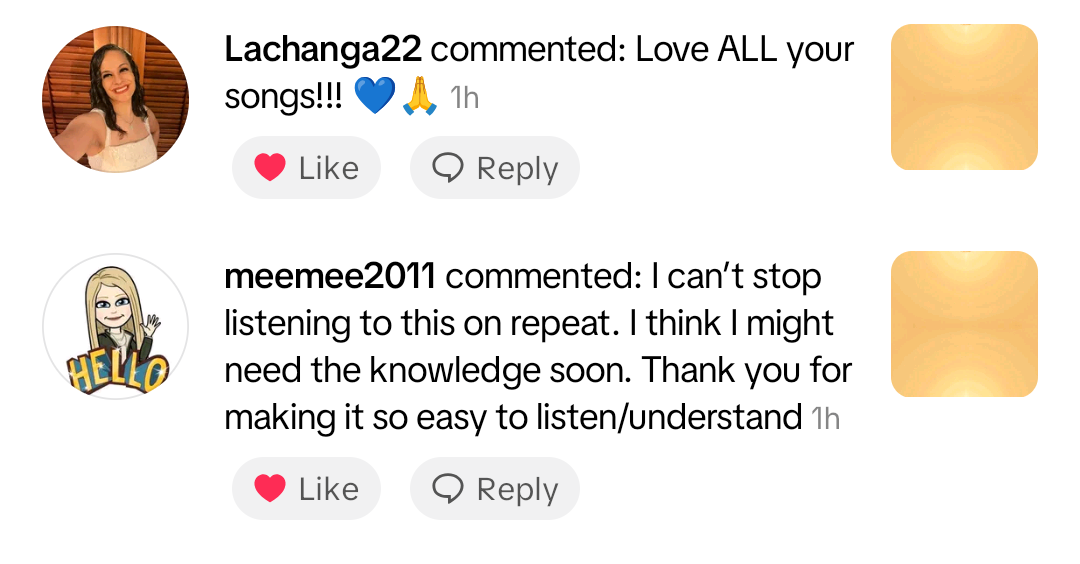Click the heart icon under meemee2011's comment
Screen dimensions: 1080x564
[270, 489]
